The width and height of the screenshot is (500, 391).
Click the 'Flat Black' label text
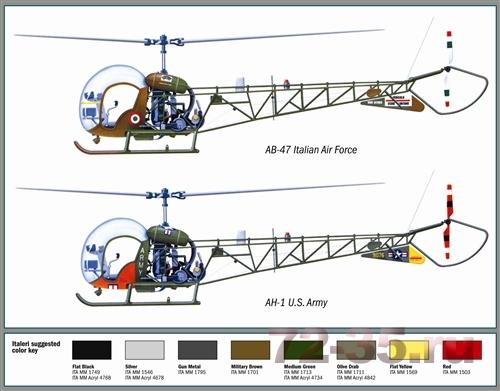coord(83,366)
